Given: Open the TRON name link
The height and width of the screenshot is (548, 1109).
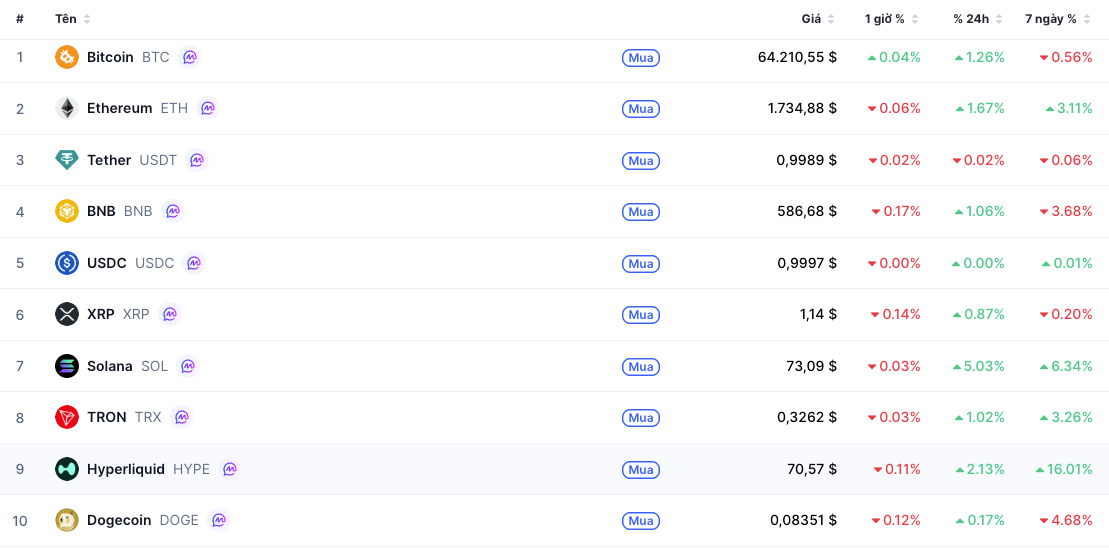Looking at the screenshot, I should tap(107, 417).
